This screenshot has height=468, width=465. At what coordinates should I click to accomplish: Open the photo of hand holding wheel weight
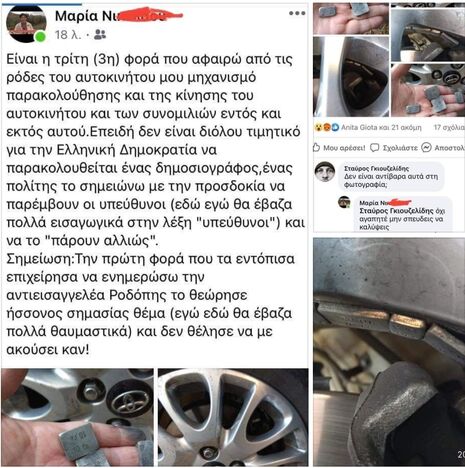(77, 417)
